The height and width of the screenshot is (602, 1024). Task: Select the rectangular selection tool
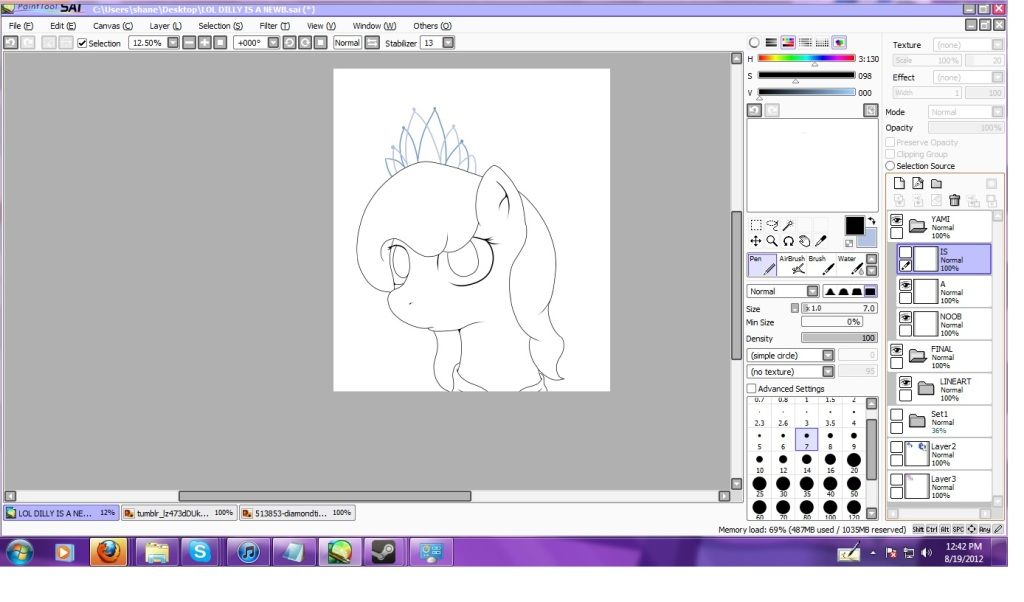pyautogui.click(x=756, y=225)
